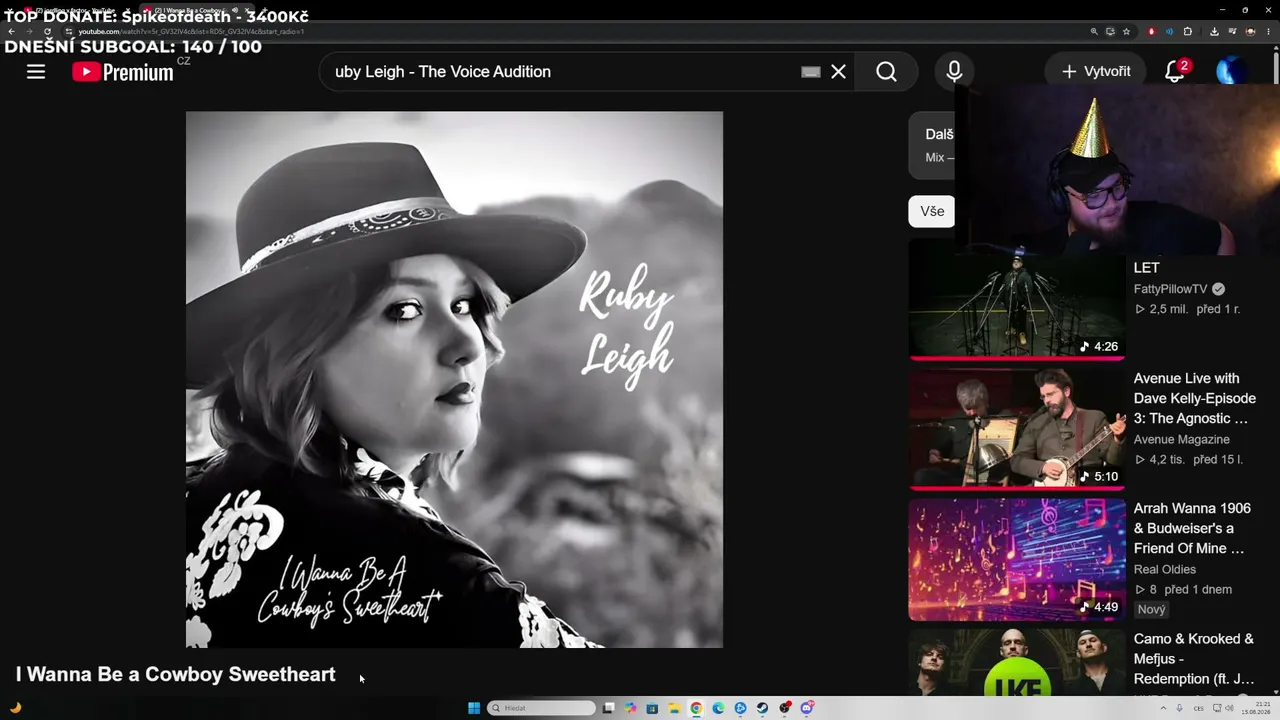Screen dimensions: 1280x720
Task: Open the red browser extension icon
Action: [1152, 32]
